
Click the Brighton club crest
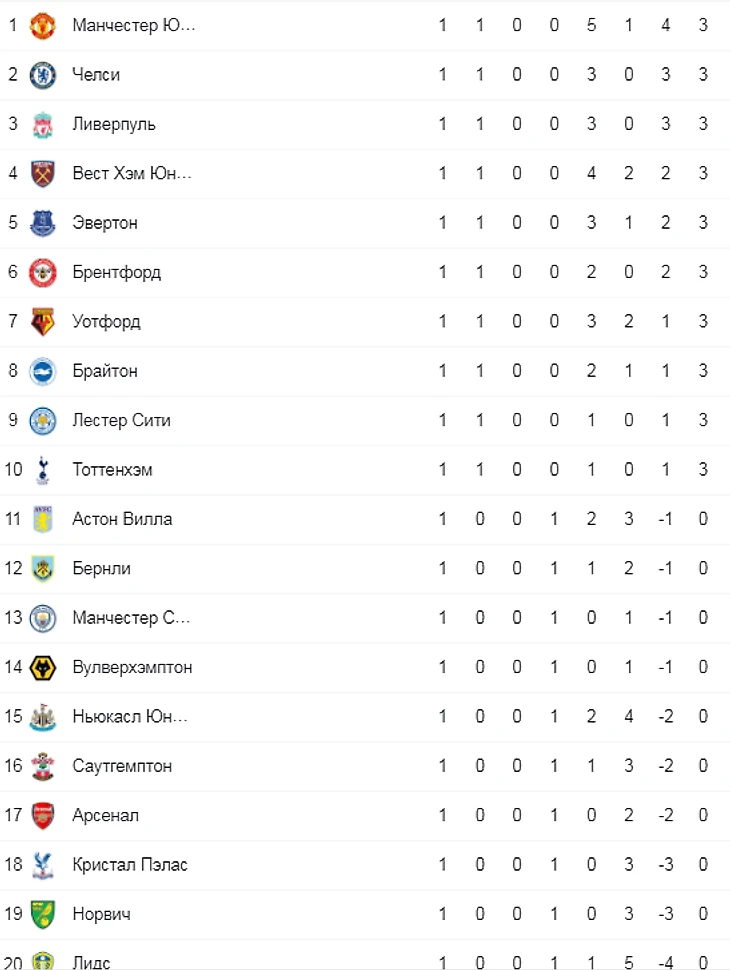point(43,371)
